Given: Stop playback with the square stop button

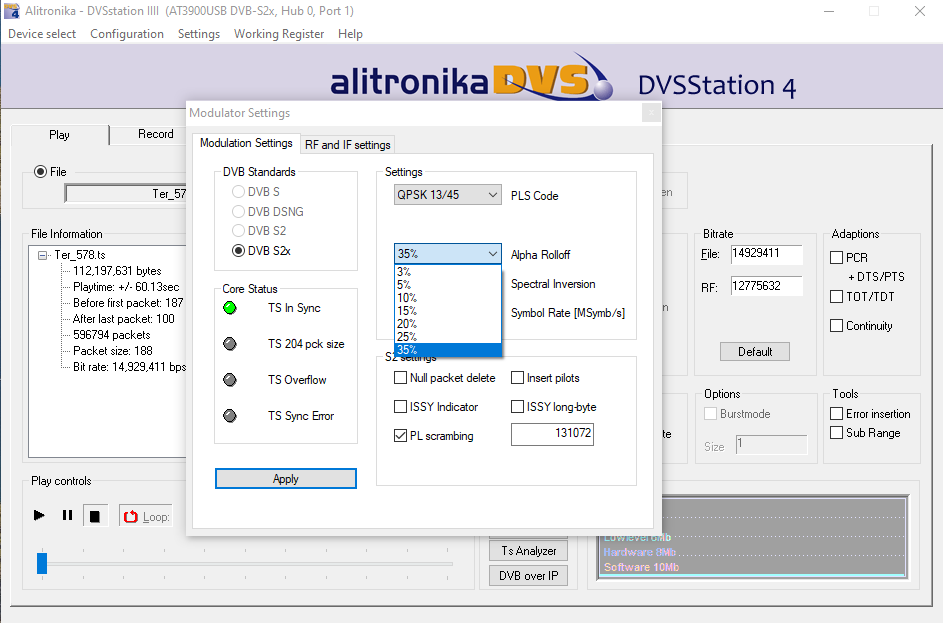Looking at the screenshot, I should [95, 516].
